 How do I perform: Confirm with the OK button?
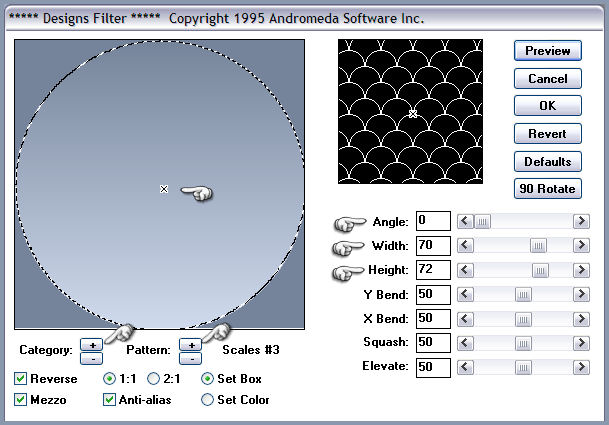(x=548, y=106)
